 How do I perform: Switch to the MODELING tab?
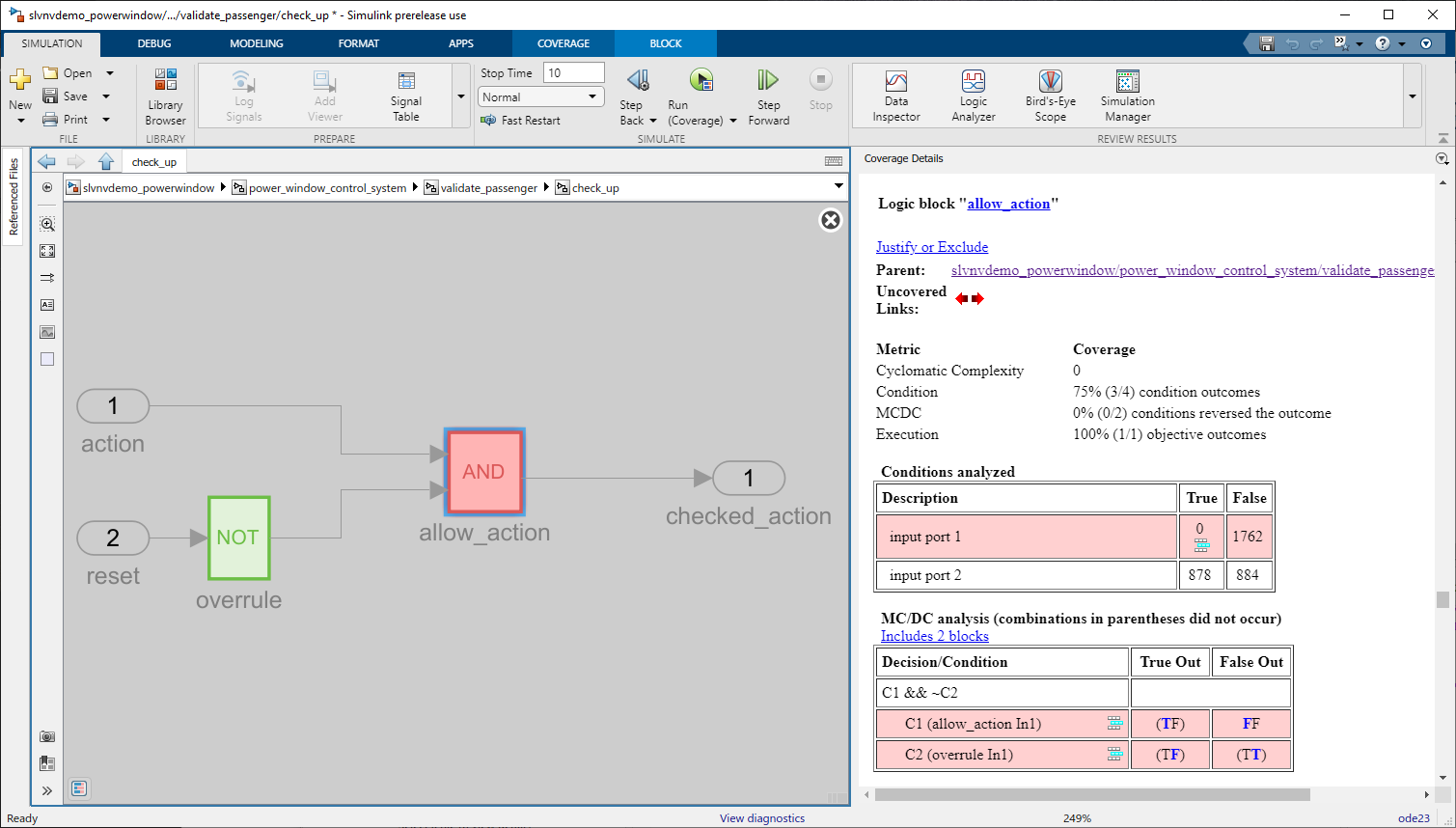256,43
